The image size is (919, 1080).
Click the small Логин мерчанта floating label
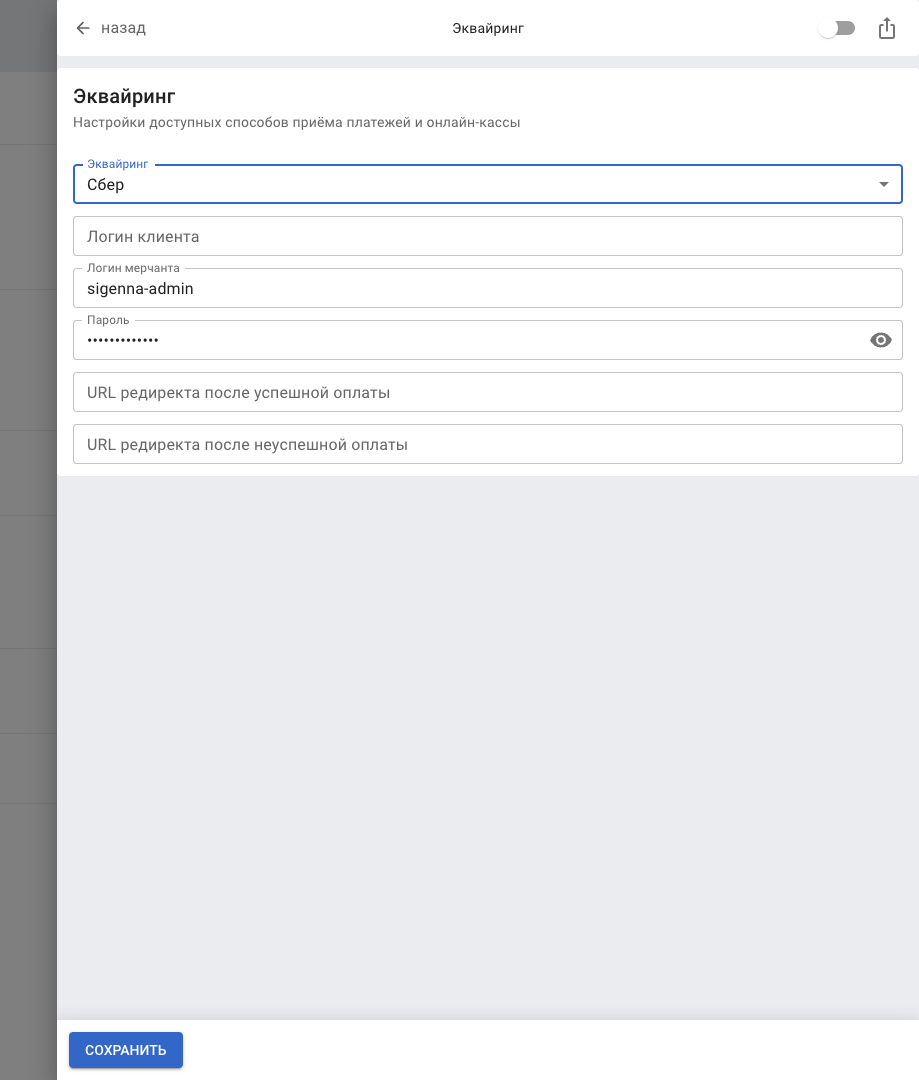click(133, 269)
